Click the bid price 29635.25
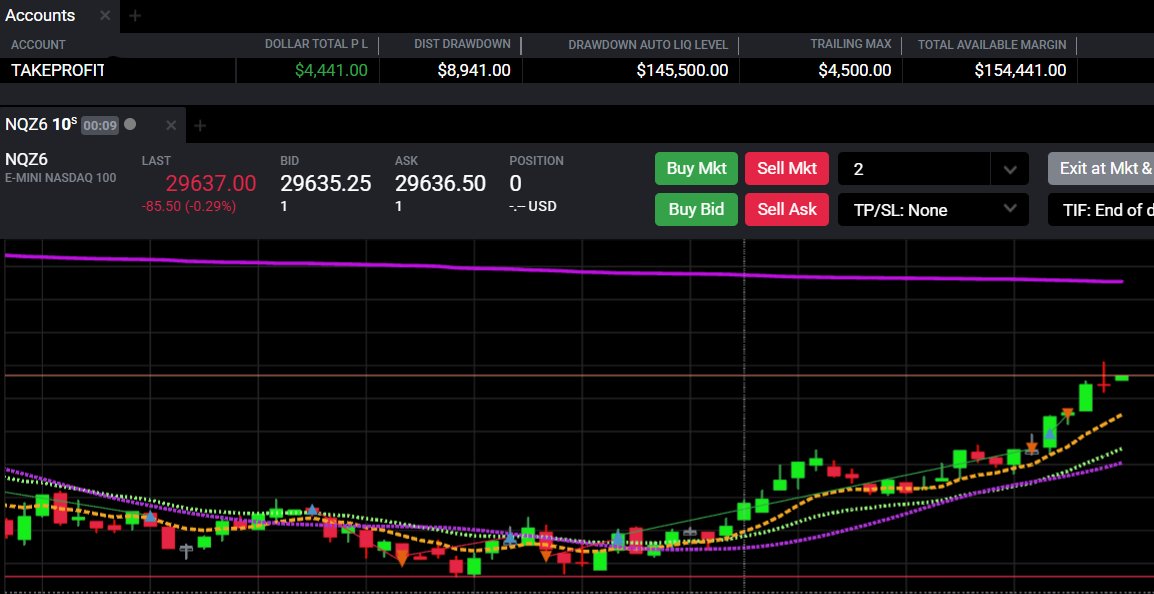This screenshot has height=594, width=1154. [x=325, y=183]
